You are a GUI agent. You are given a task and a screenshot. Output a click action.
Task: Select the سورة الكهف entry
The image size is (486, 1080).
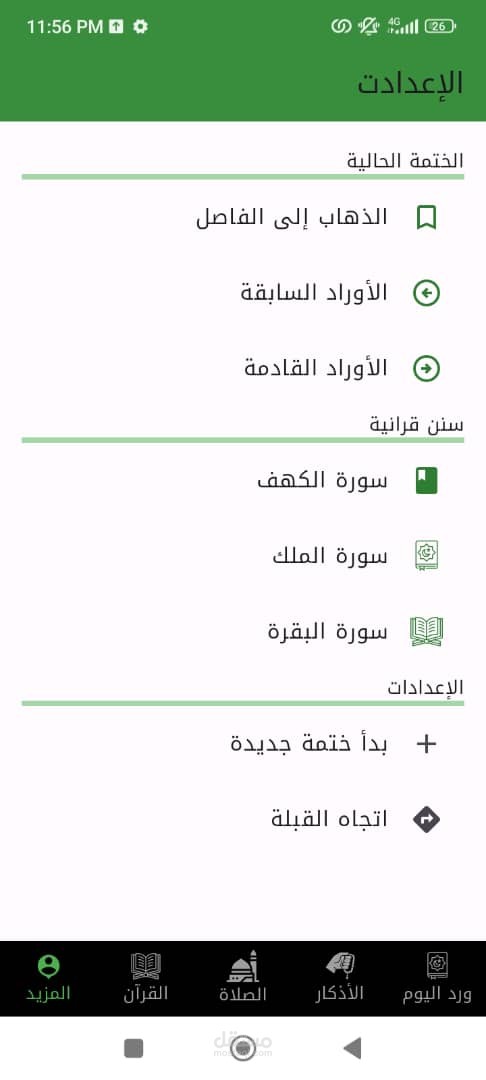click(243, 481)
